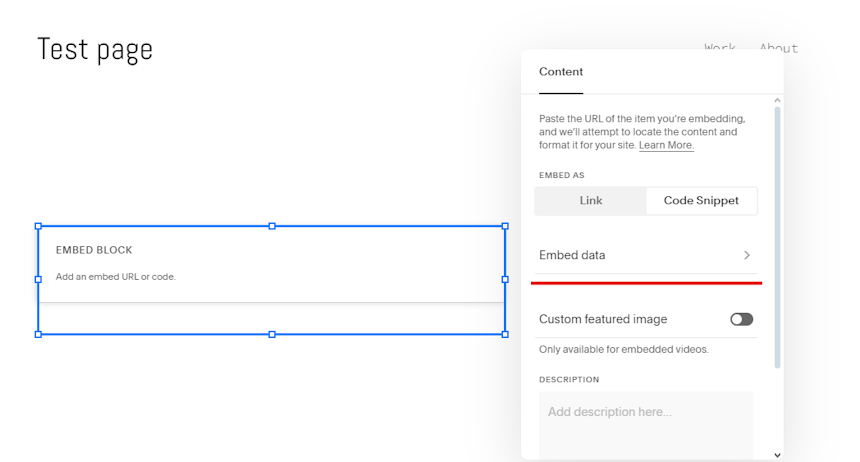Click the right-middle handle of embed block

pyautogui.click(x=505, y=279)
